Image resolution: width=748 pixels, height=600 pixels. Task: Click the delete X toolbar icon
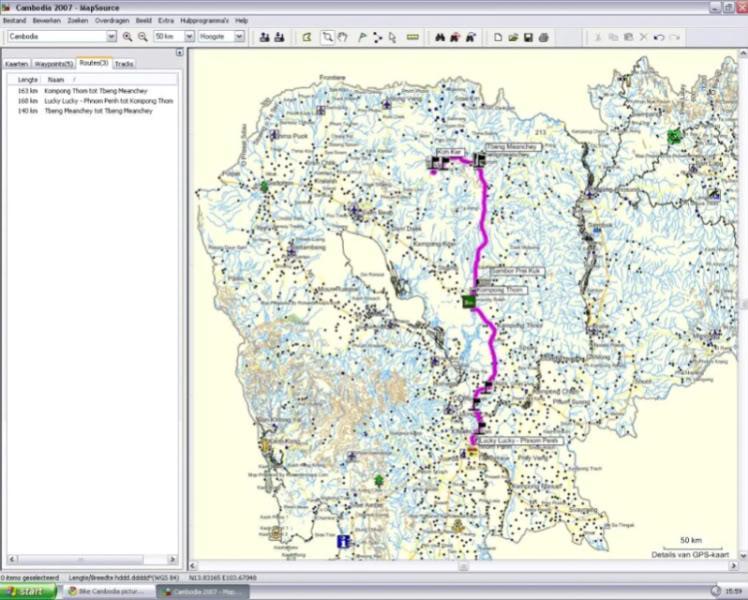644,37
